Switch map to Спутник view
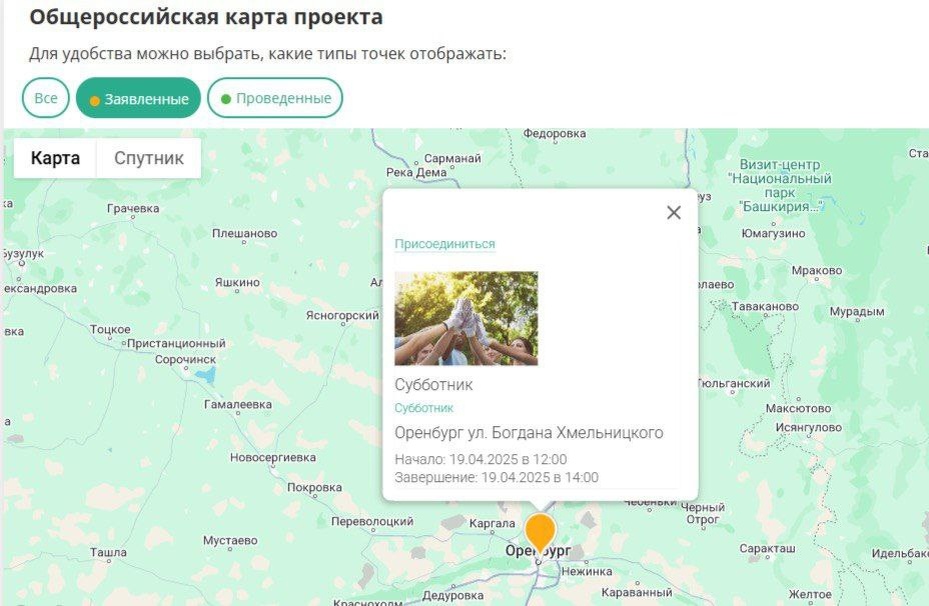 [149, 158]
